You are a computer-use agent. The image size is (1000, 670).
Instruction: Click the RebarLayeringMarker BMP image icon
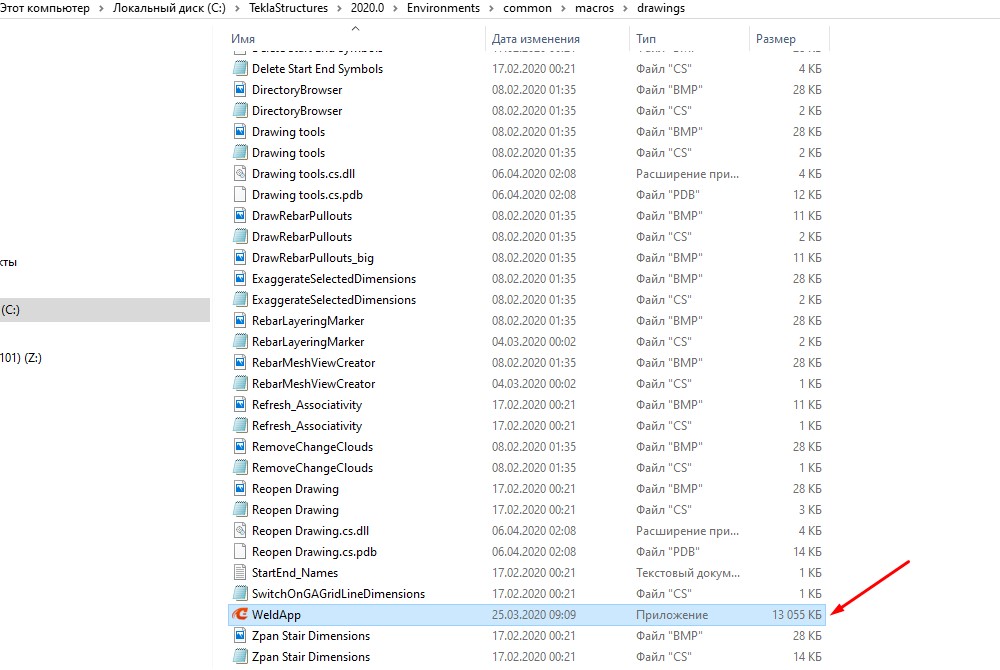click(239, 321)
